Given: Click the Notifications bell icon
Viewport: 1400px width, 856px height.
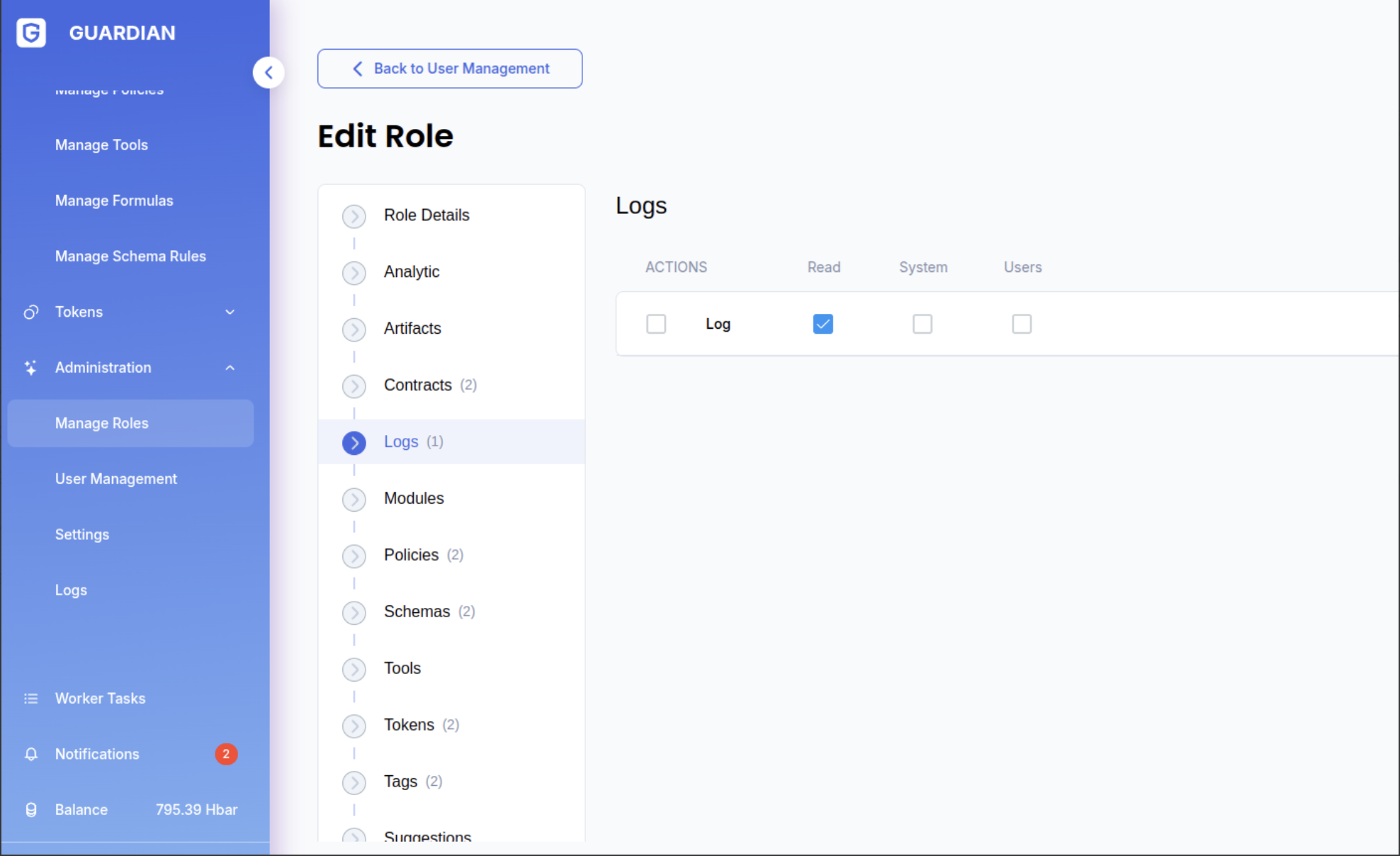Looking at the screenshot, I should coord(31,754).
